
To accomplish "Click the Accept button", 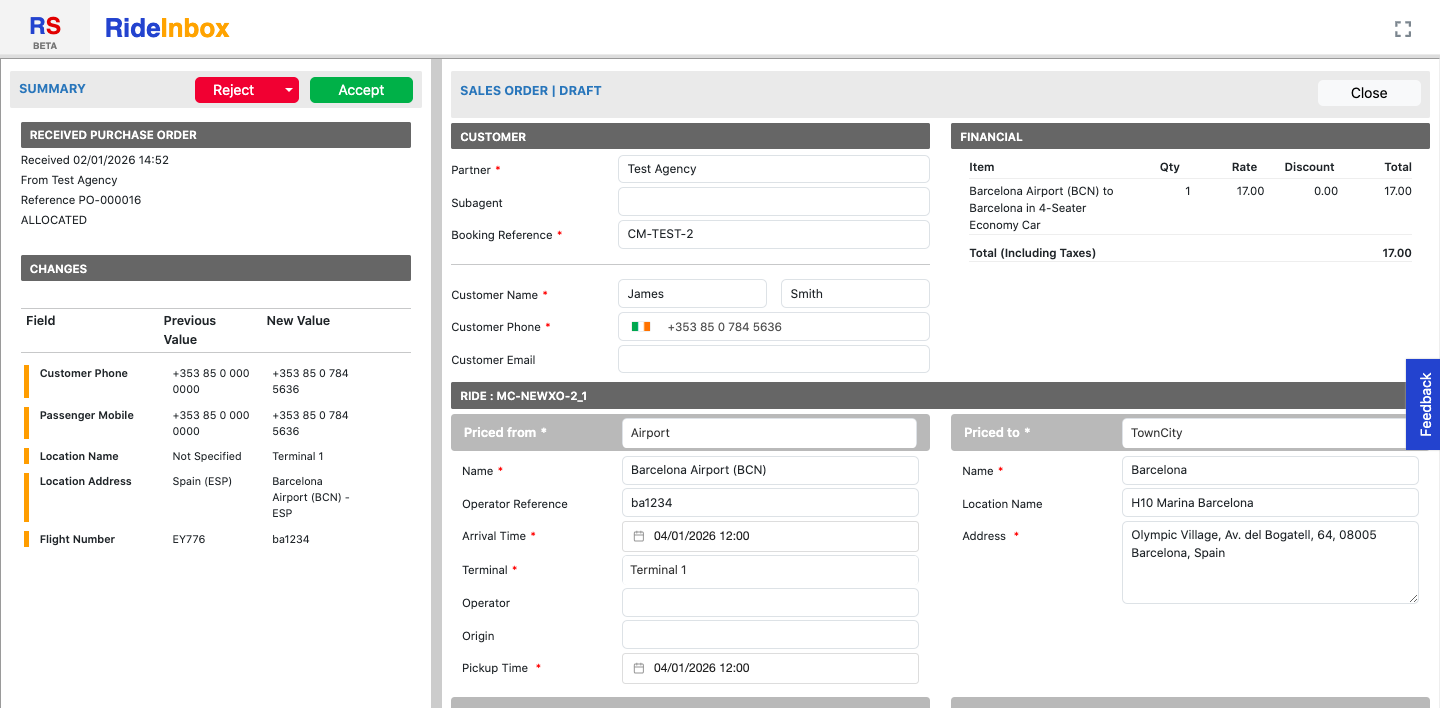I will 361,90.
